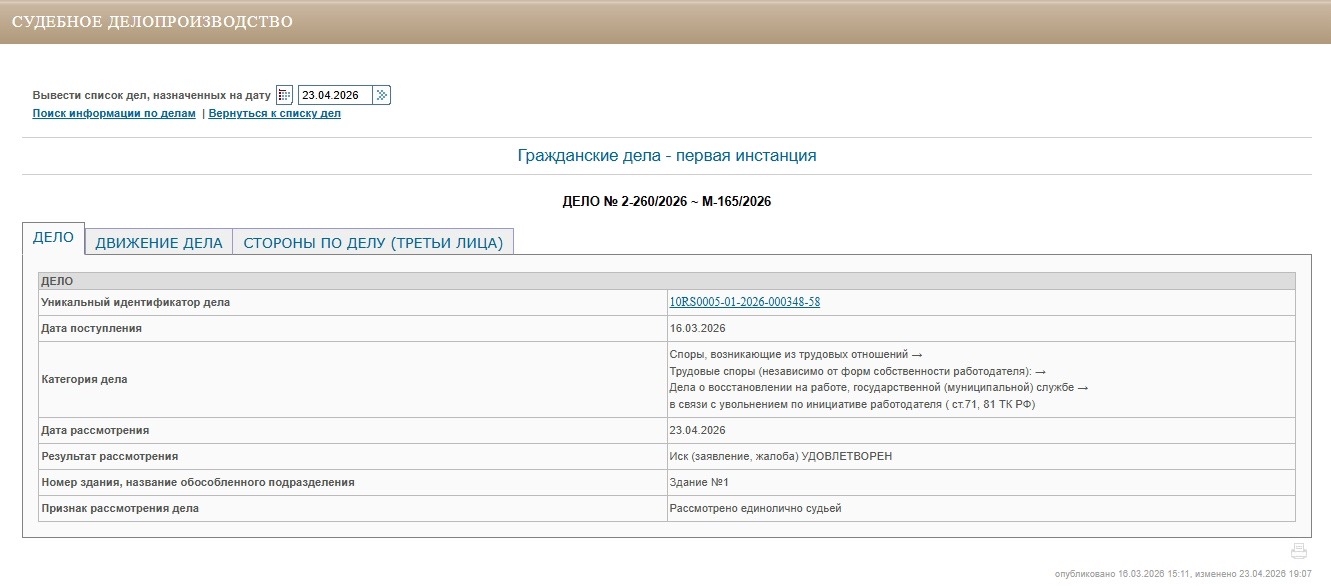Click the printer icon below the table

point(1298,551)
